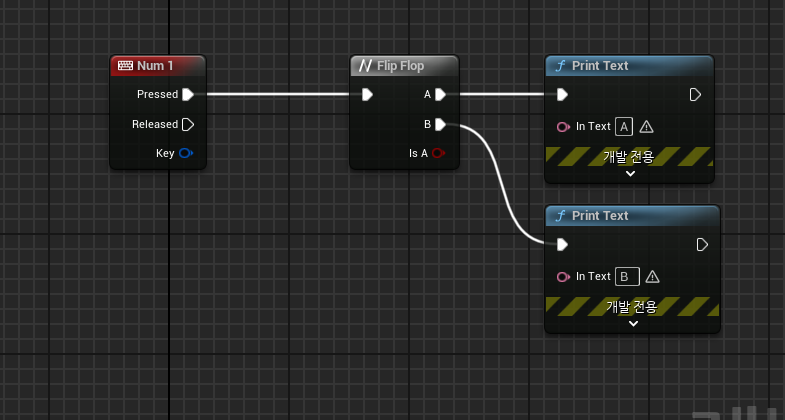The width and height of the screenshot is (785, 420).
Task: Click the Pressed label on Num 1
Action: coord(157,94)
